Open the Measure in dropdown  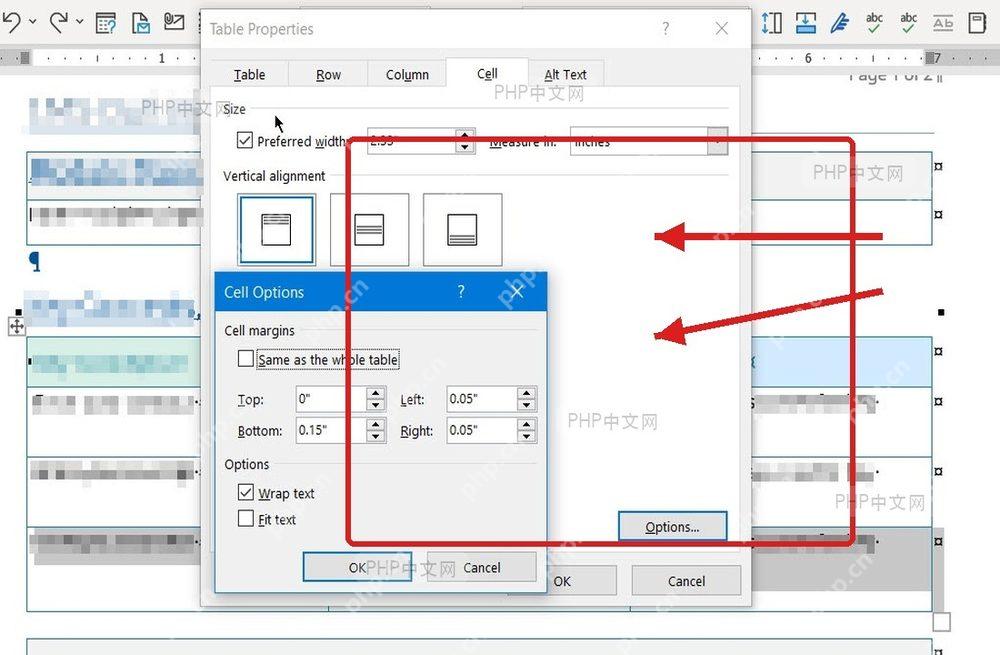click(717, 141)
